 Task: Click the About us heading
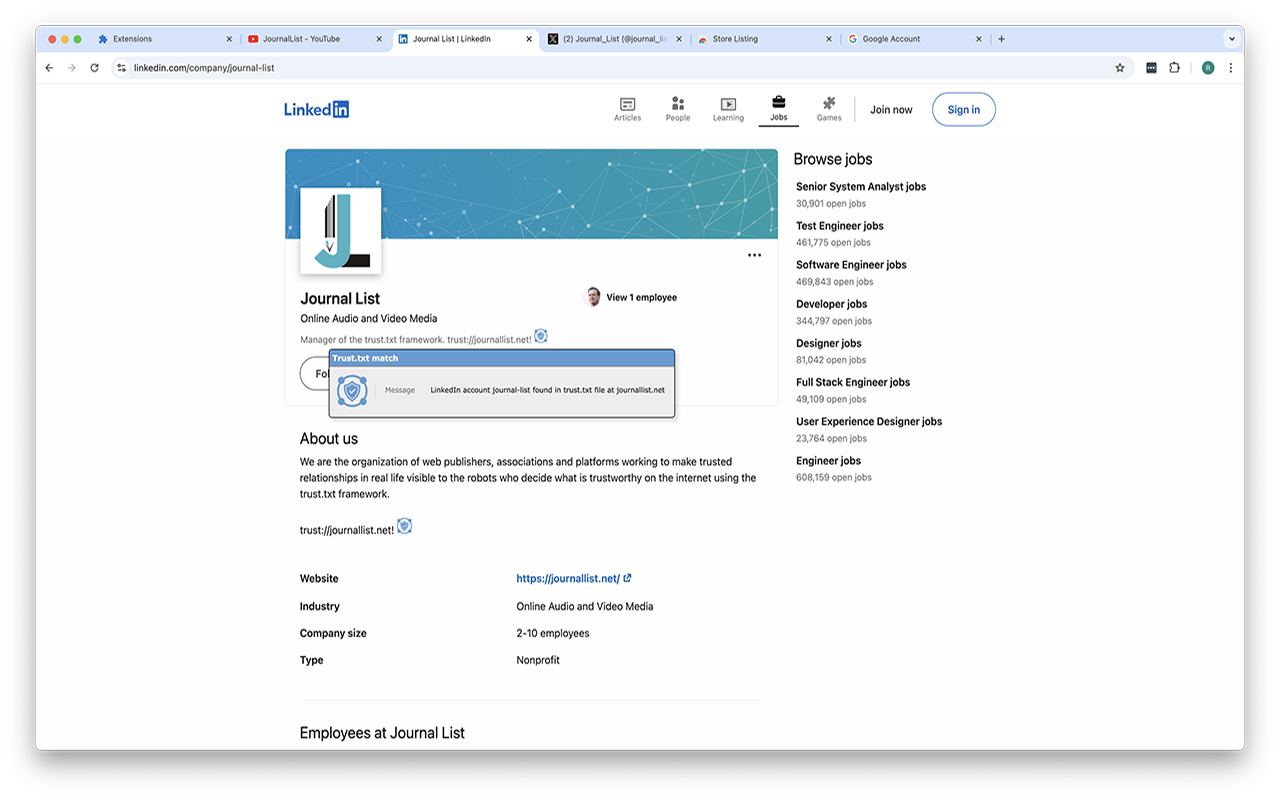[329, 439]
